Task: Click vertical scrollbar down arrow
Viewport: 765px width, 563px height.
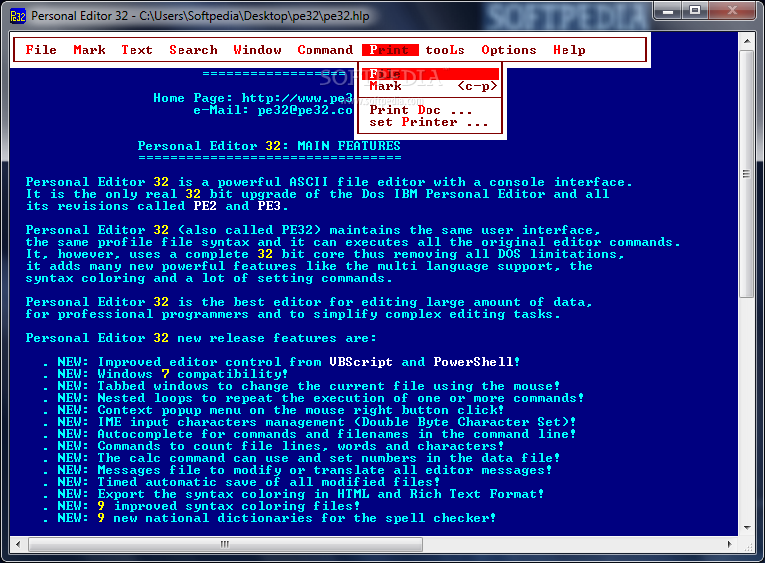Action: coord(746,527)
